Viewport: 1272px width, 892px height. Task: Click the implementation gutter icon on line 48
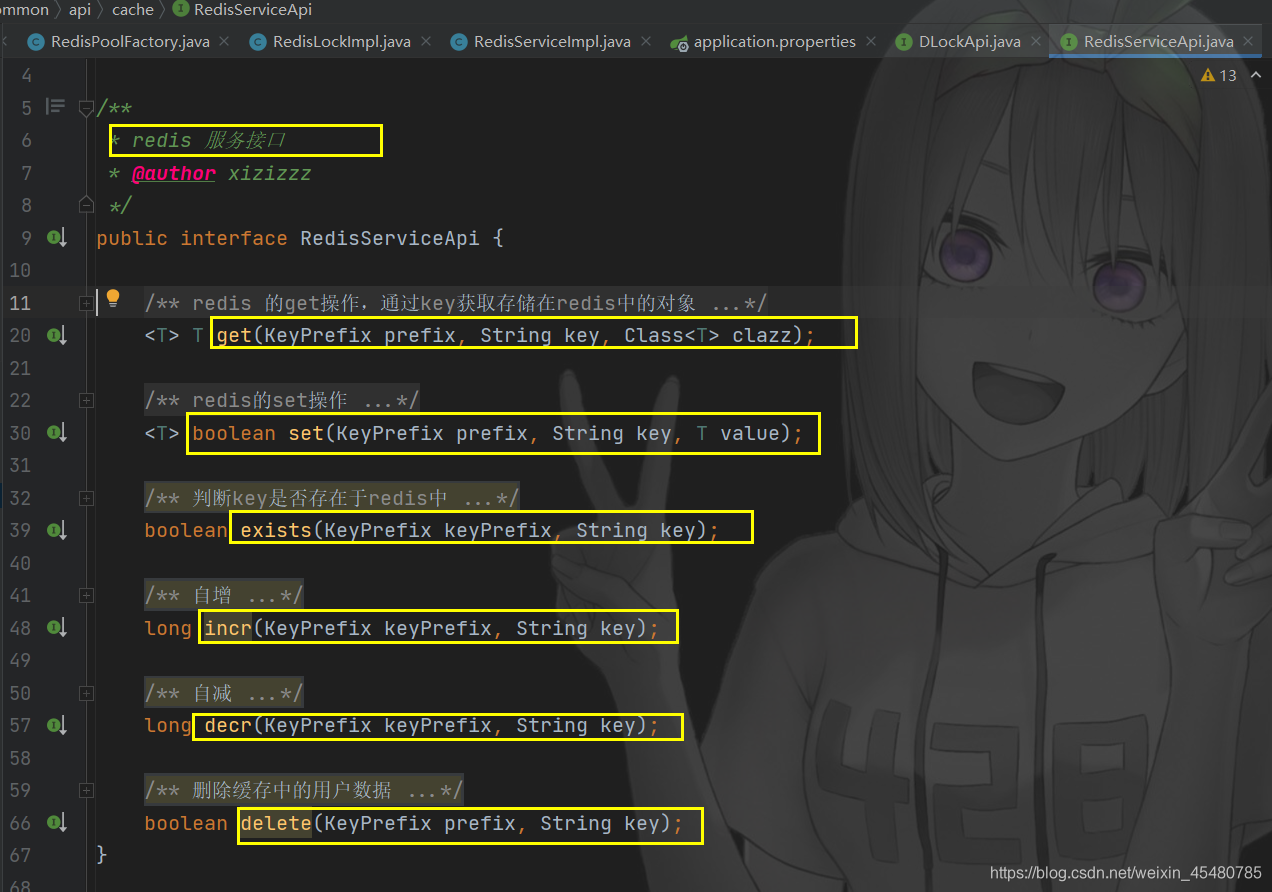(56, 628)
